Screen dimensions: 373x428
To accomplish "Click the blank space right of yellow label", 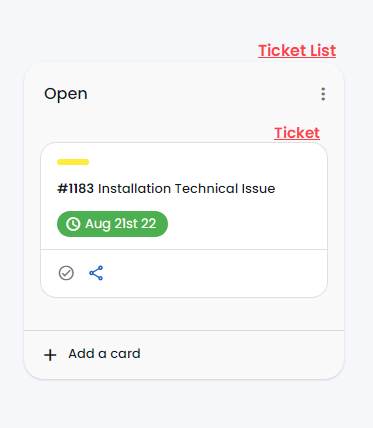I will tap(207, 162).
